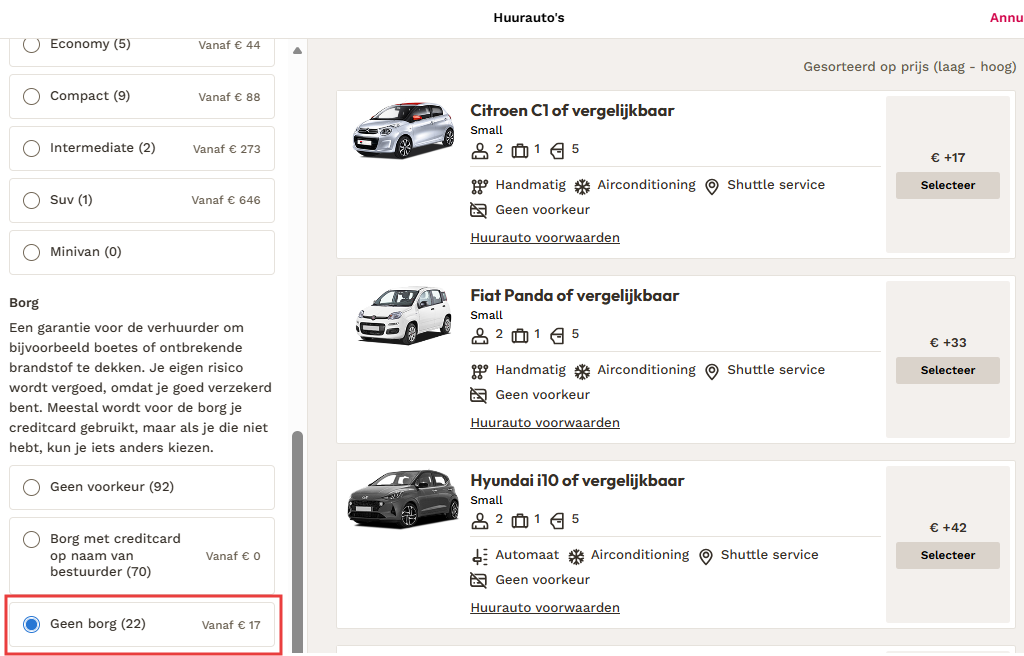Click the Citroen C1 car thumbnail
The width and height of the screenshot is (1024, 656).
coord(403,129)
